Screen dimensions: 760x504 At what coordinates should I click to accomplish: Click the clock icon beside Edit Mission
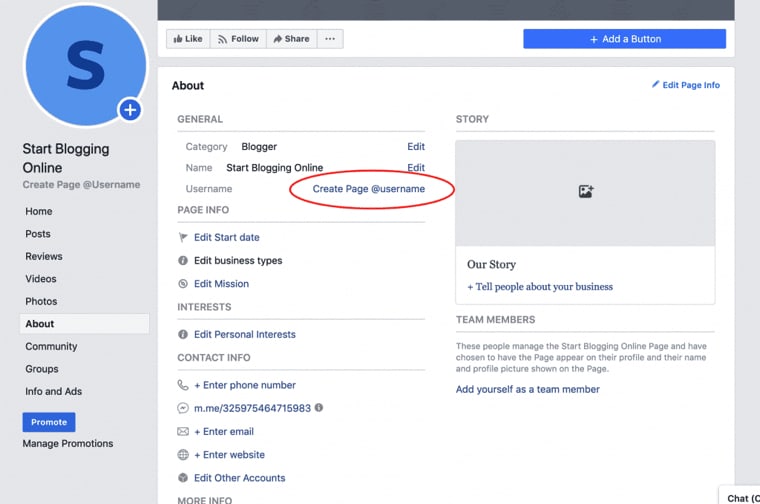(183, 284)
